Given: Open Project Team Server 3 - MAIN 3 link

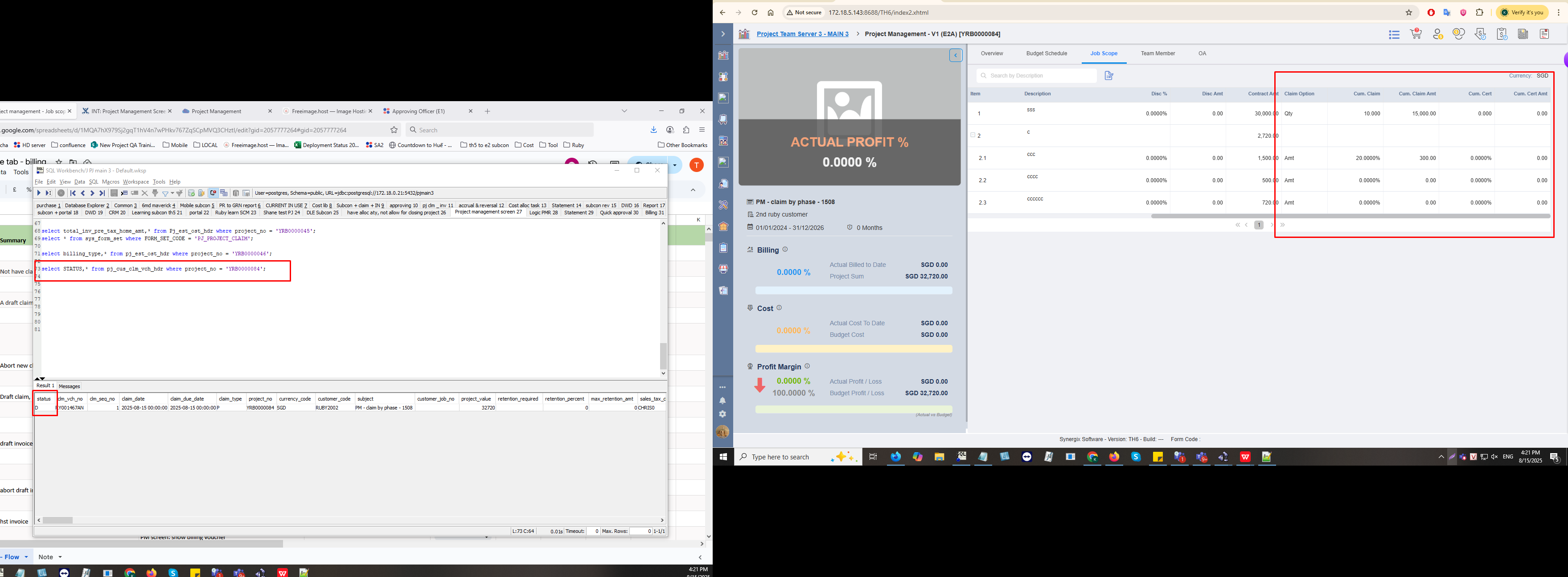Looking at the screenshot, I should pyautogui.click(x=802, y=34).
